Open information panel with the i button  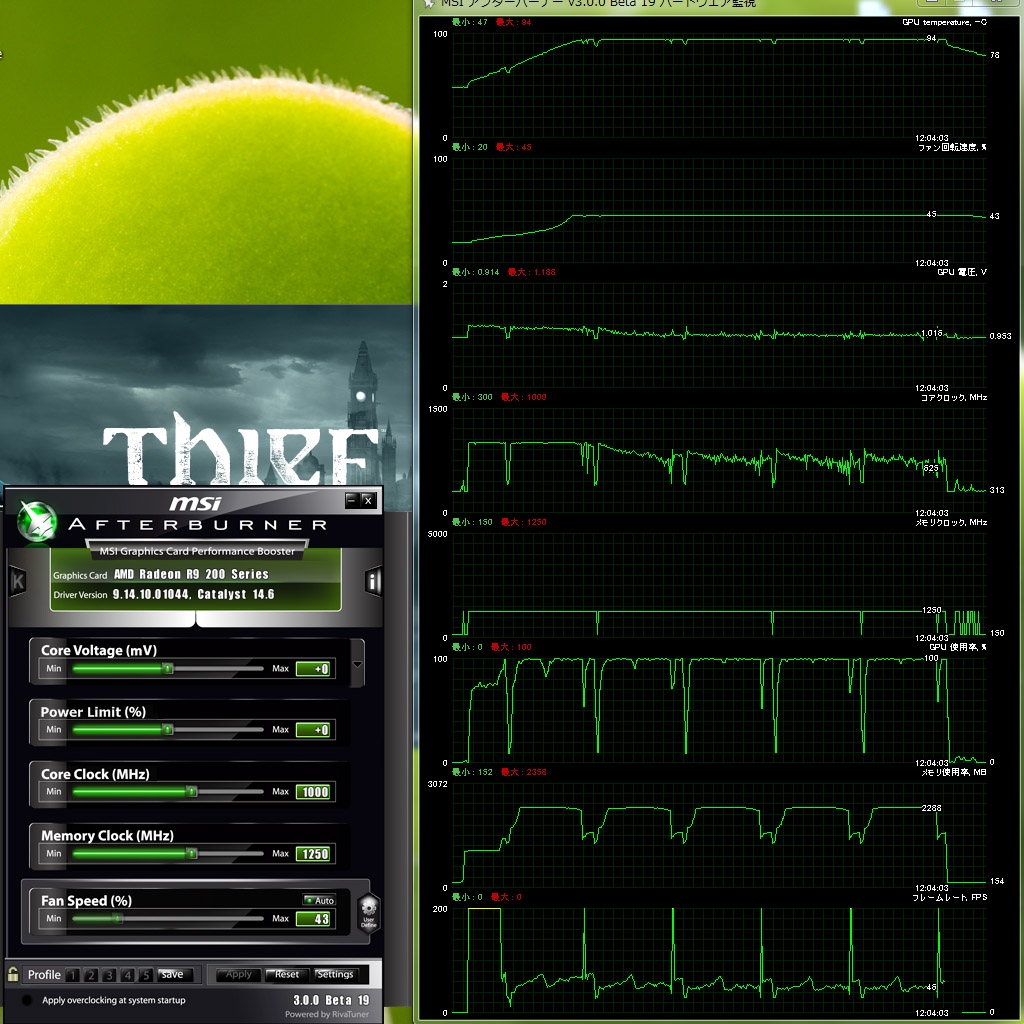tap(373, 581)
